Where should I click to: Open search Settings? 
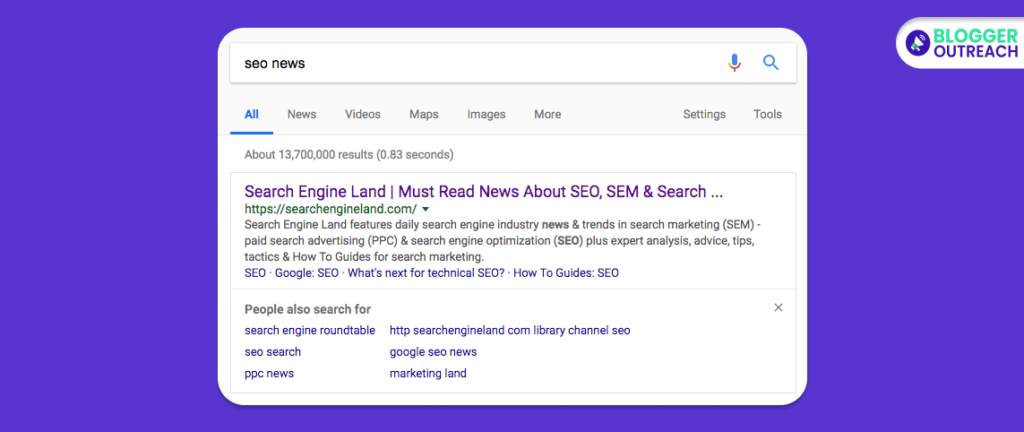[x=704, y=114]
